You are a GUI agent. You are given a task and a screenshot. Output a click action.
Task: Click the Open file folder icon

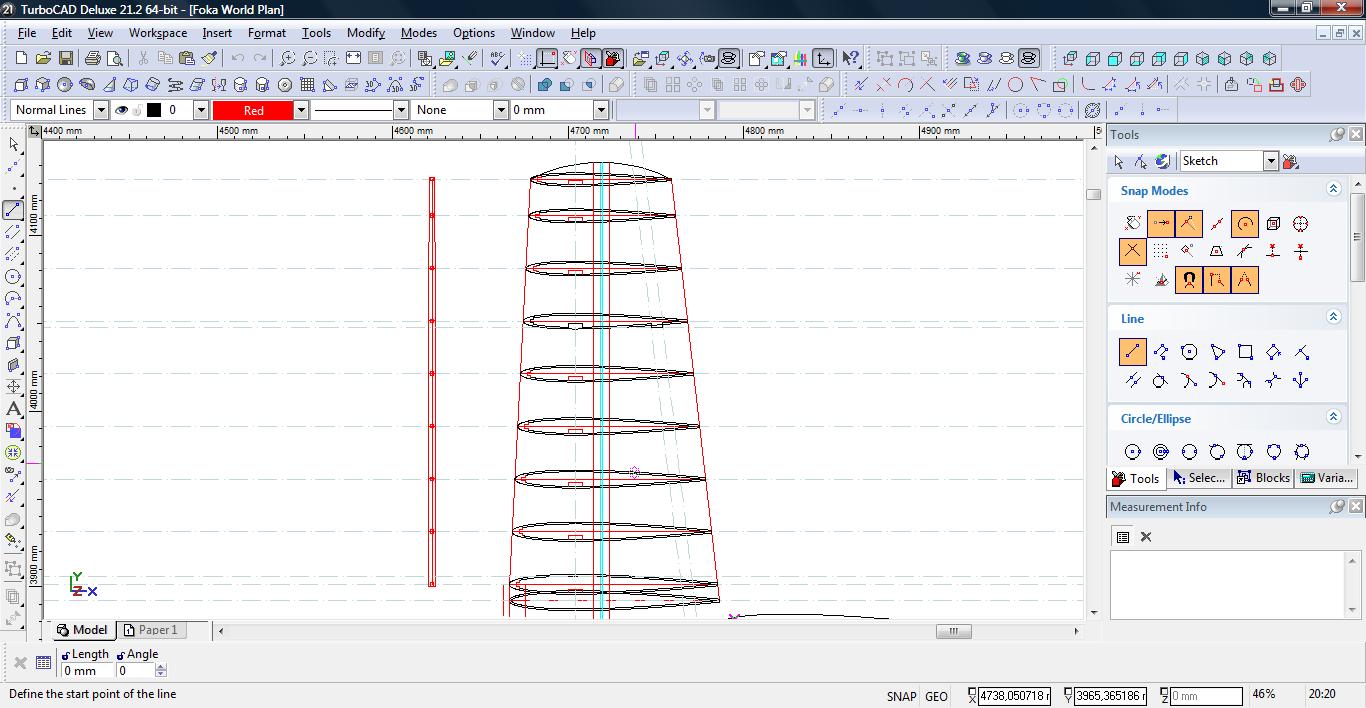point(44,59)
